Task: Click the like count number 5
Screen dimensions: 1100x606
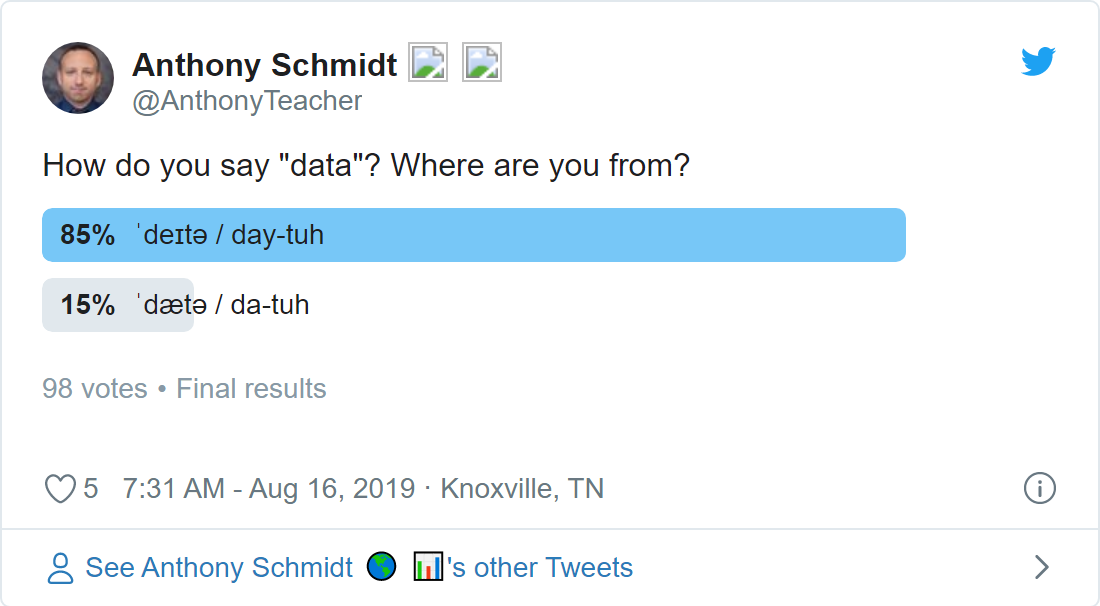Action: pos(90,489)
